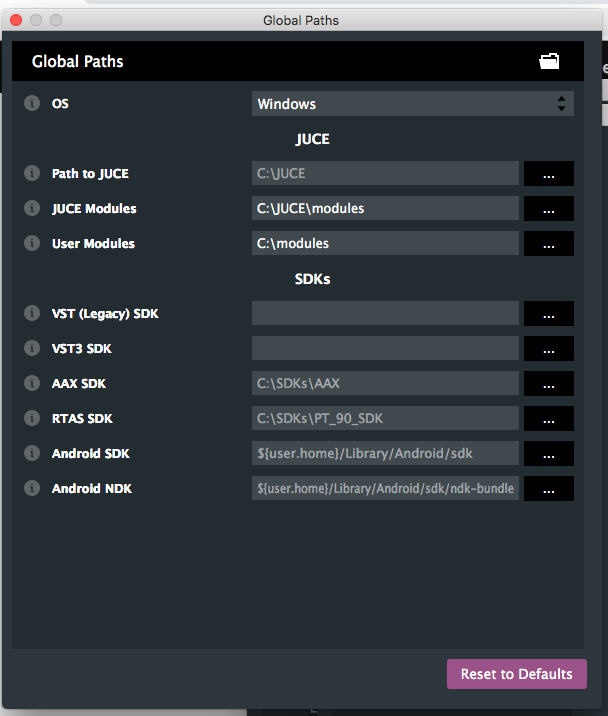The width and height of the screenshot is (608, 716).
Task: Browse for AAX SDK folder
Action: tap(549, 384)
